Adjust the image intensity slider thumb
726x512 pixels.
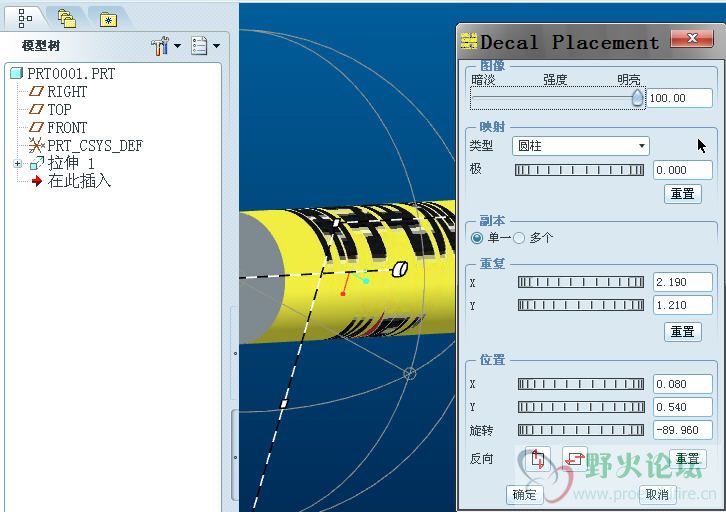click(638, 98)
